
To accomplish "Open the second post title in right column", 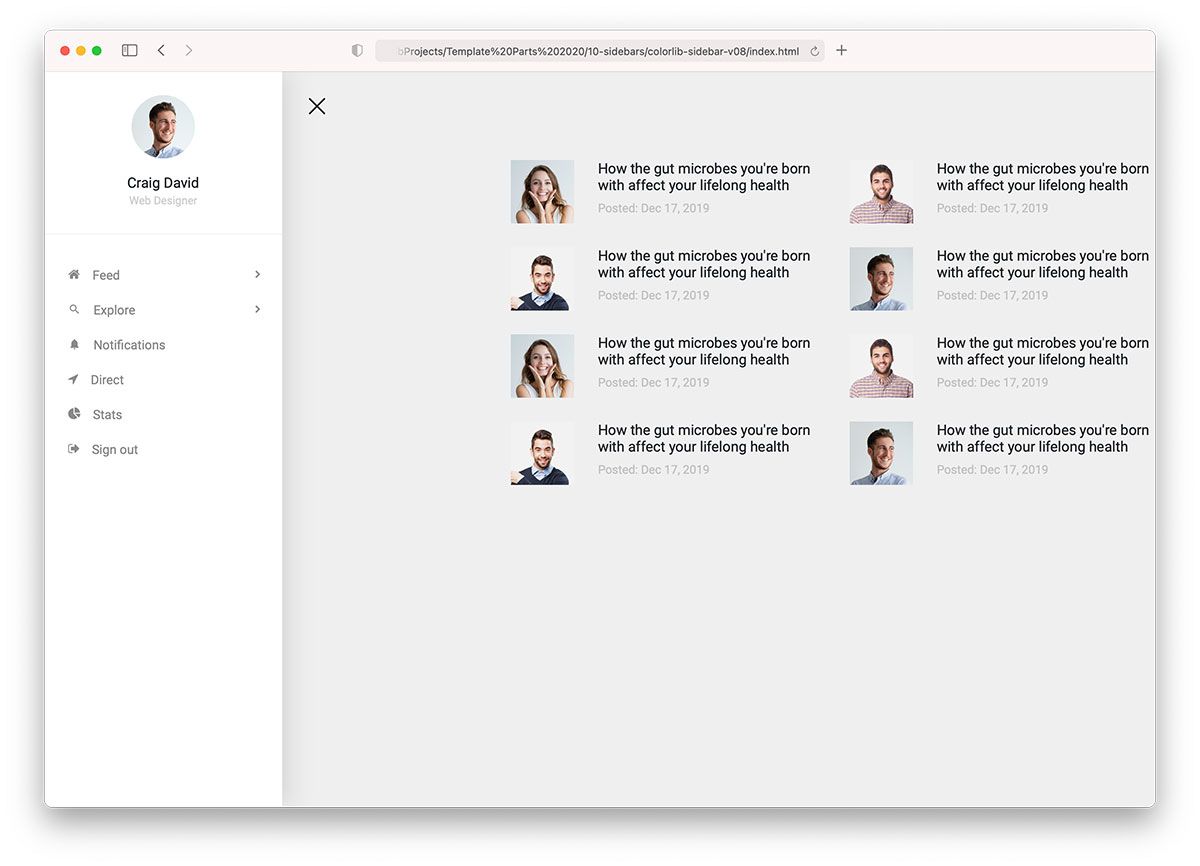I will (1043, 264).
